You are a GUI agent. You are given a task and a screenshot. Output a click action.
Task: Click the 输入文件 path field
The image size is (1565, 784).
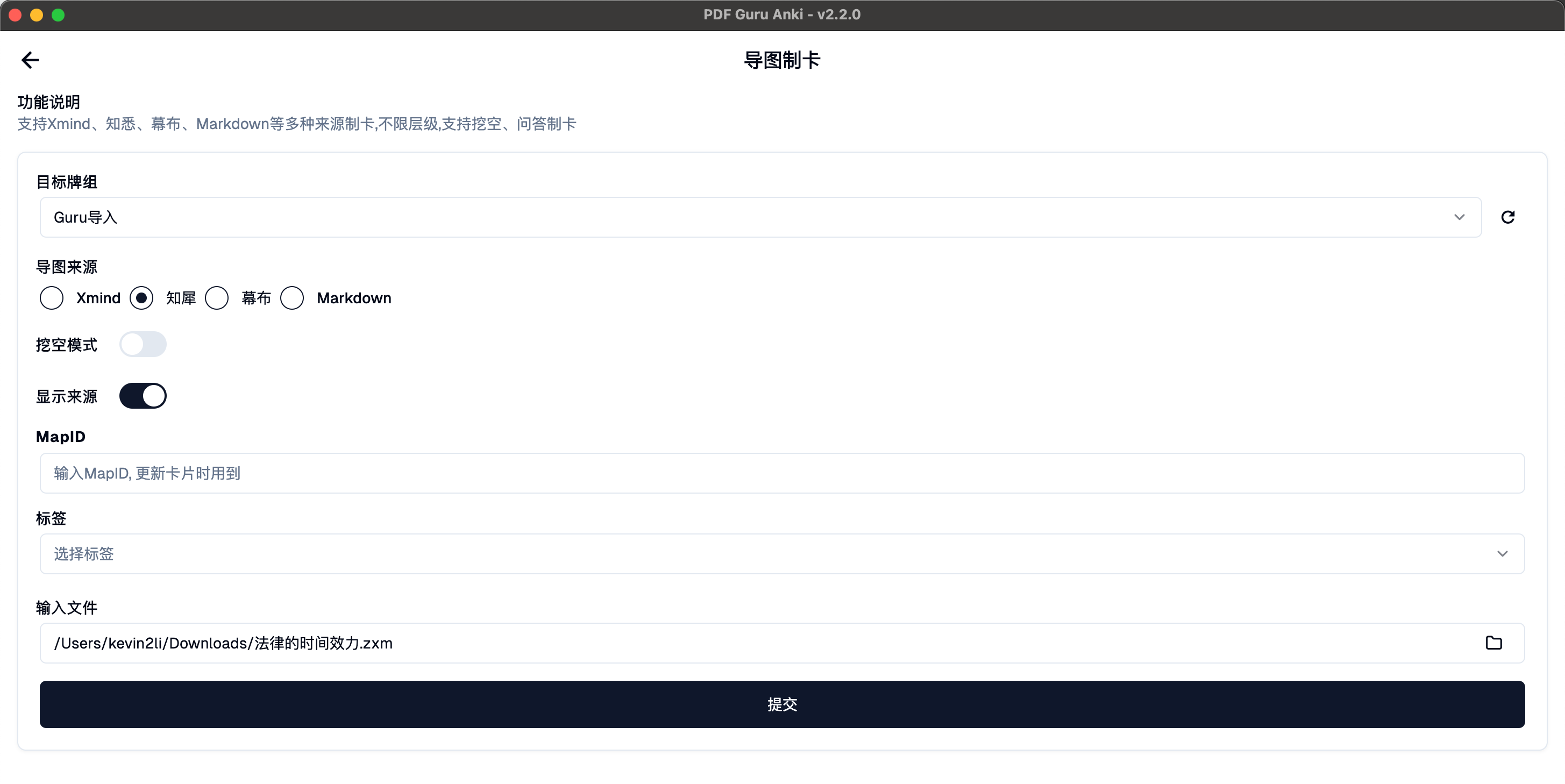782,643
